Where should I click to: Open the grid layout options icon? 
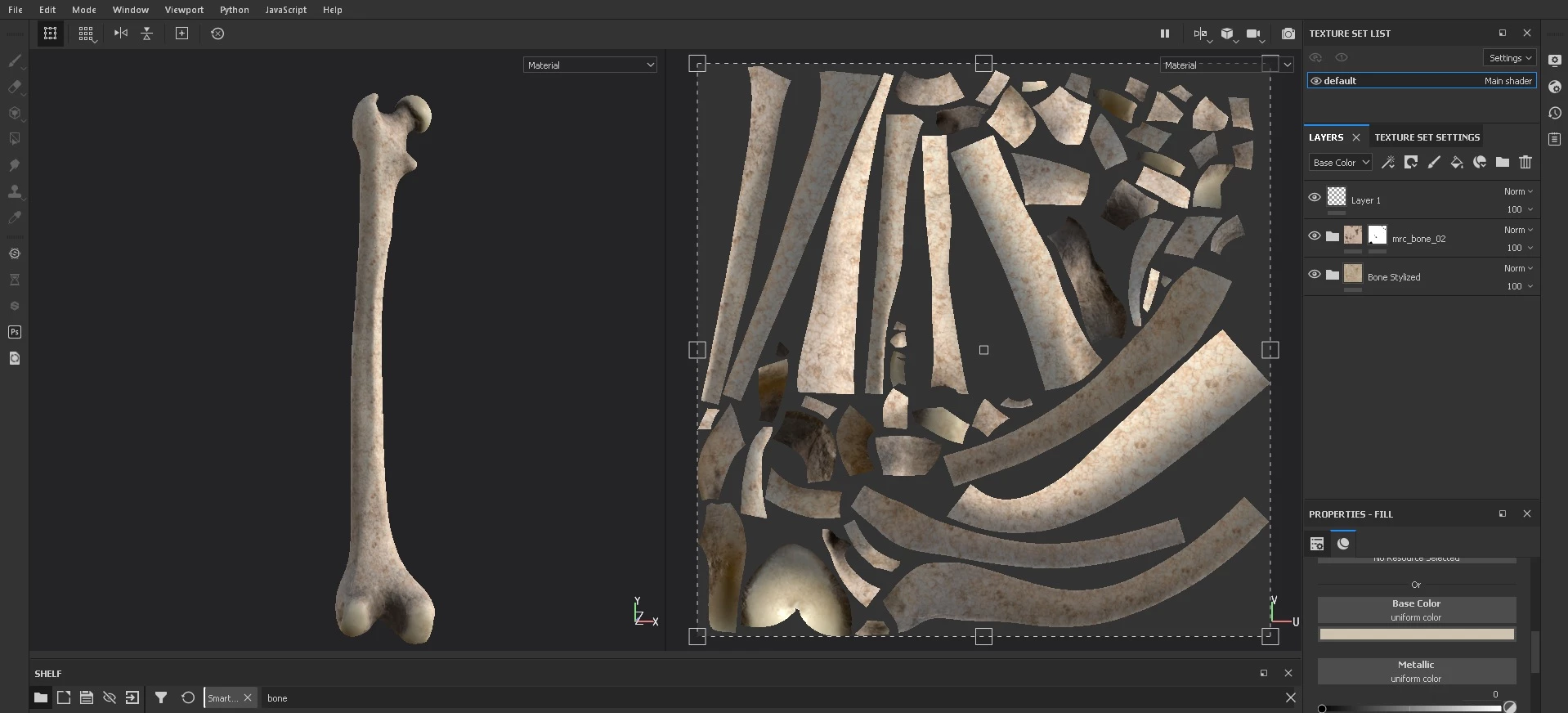[x=86, y=34]
